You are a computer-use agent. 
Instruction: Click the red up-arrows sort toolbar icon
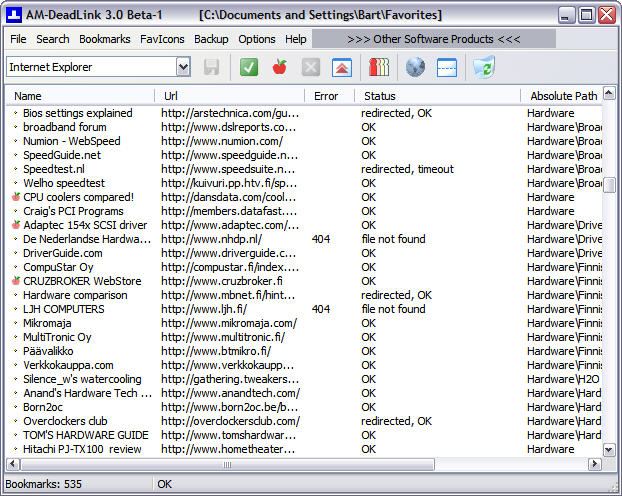342,67
